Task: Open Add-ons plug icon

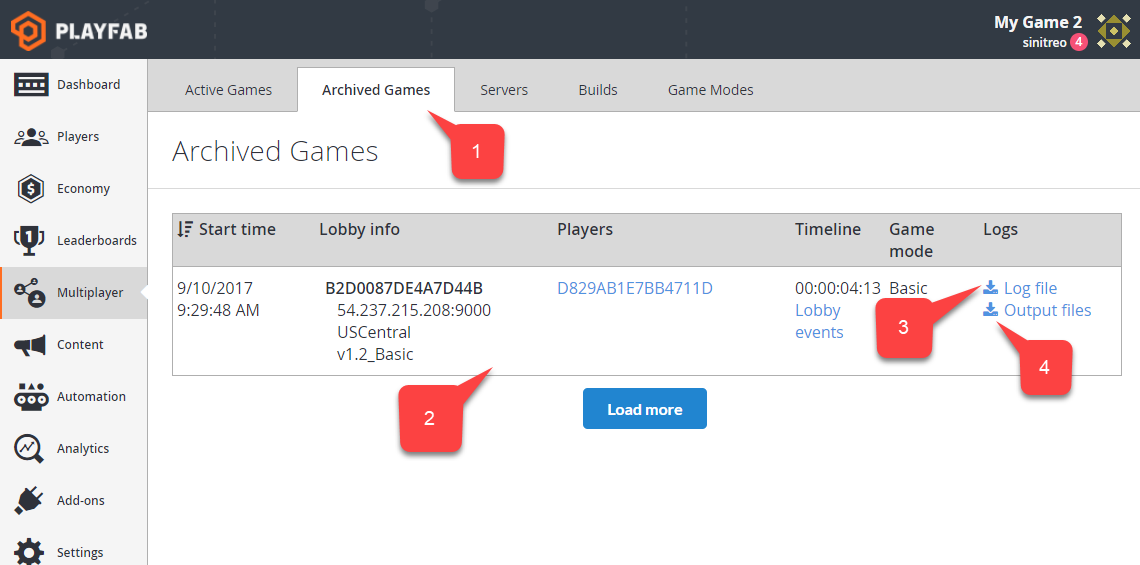Action: (31, 500)
